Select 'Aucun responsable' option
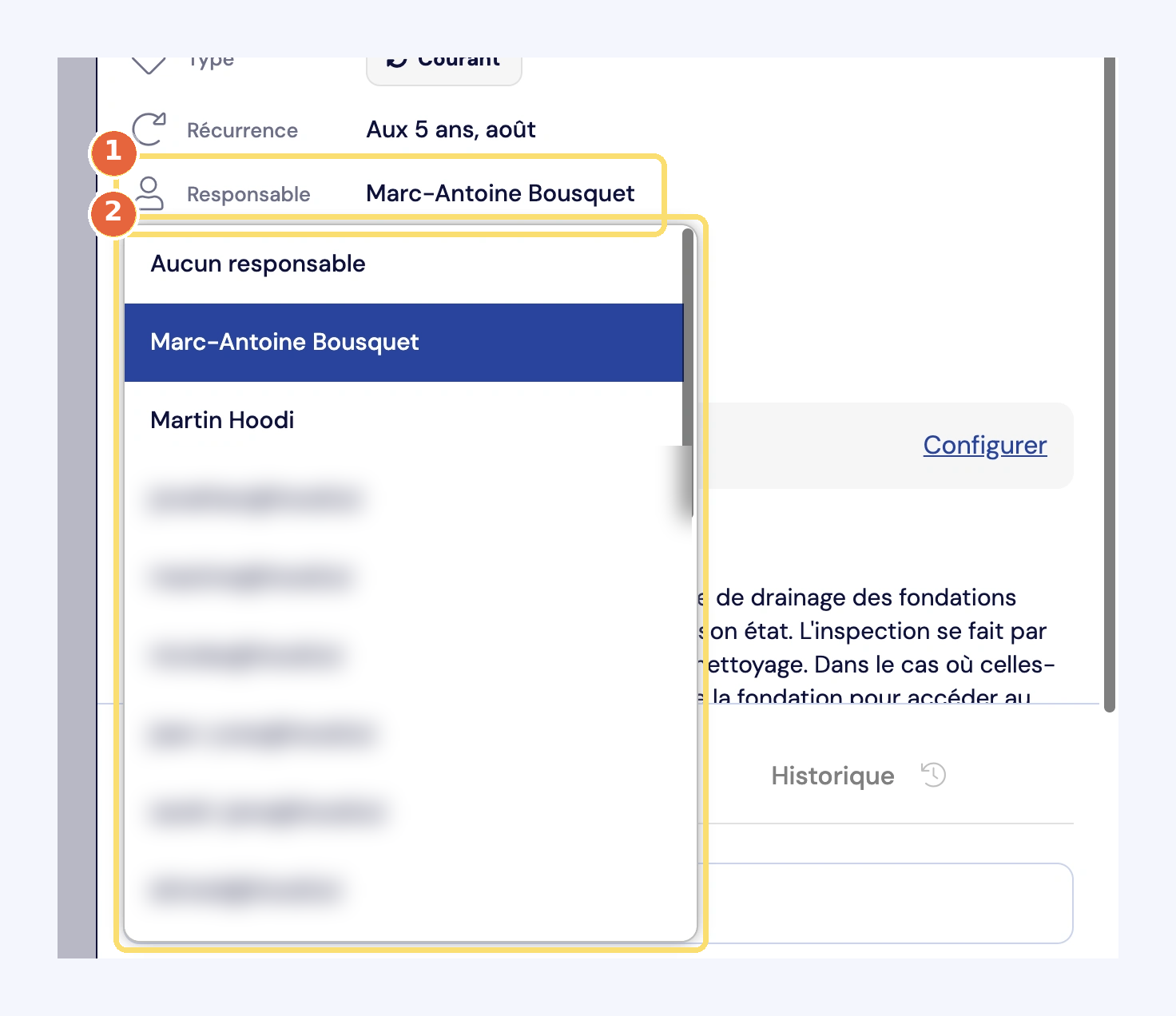This screenshot has height=1016, width=1176. [x=404, y=264]
